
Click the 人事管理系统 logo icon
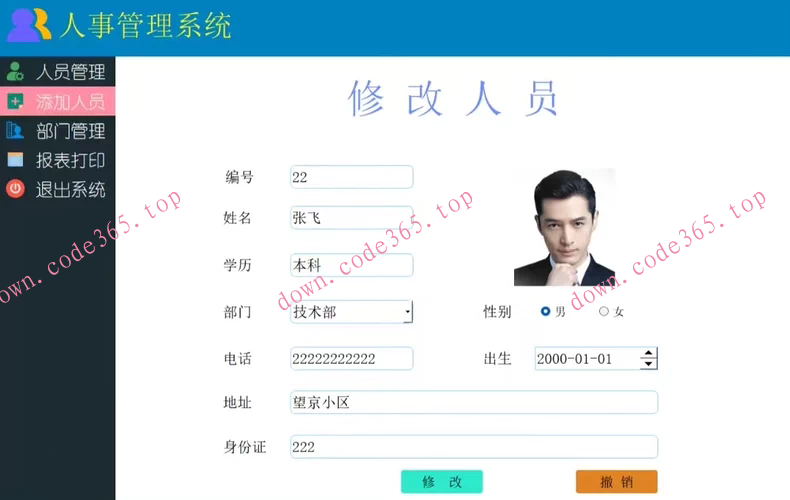[x=29, y=25]
